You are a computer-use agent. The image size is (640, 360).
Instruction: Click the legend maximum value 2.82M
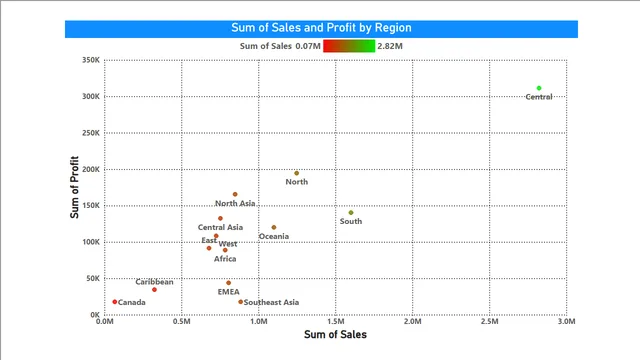point(390,46)
